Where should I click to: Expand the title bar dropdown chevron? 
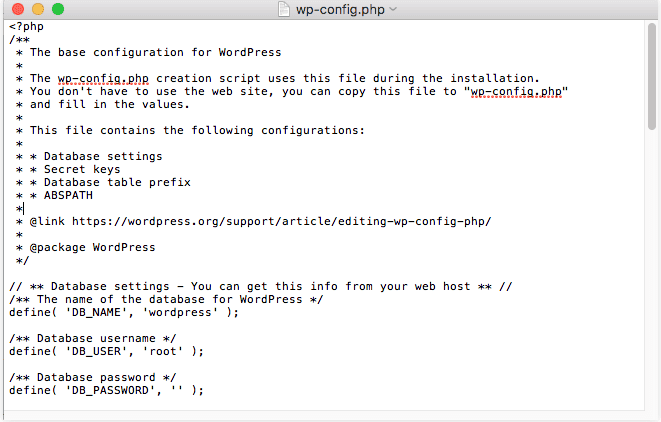(x=392, y=9)
